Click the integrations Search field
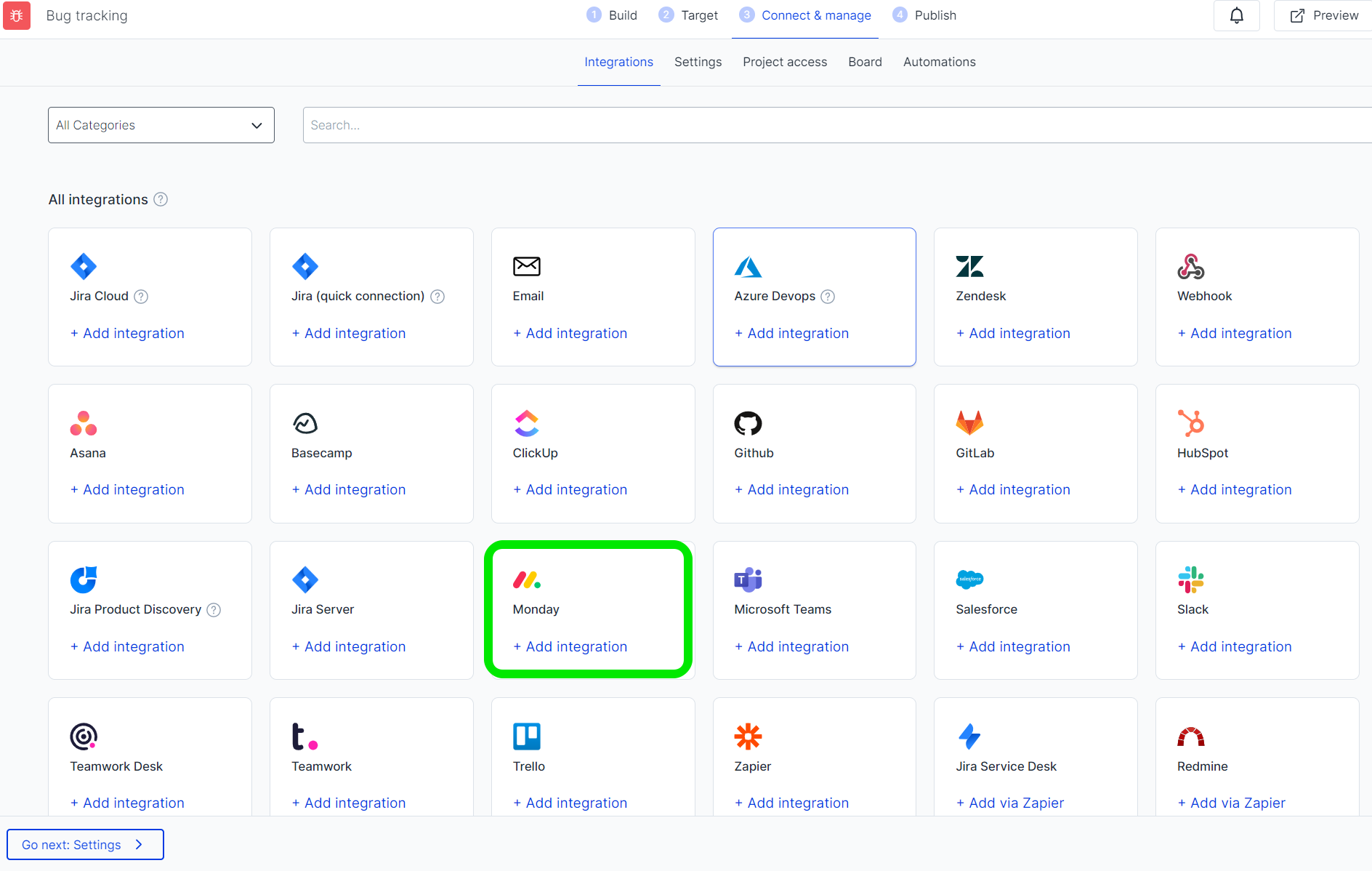Screen dimensions: 1372x871 (x=837, y=125)
